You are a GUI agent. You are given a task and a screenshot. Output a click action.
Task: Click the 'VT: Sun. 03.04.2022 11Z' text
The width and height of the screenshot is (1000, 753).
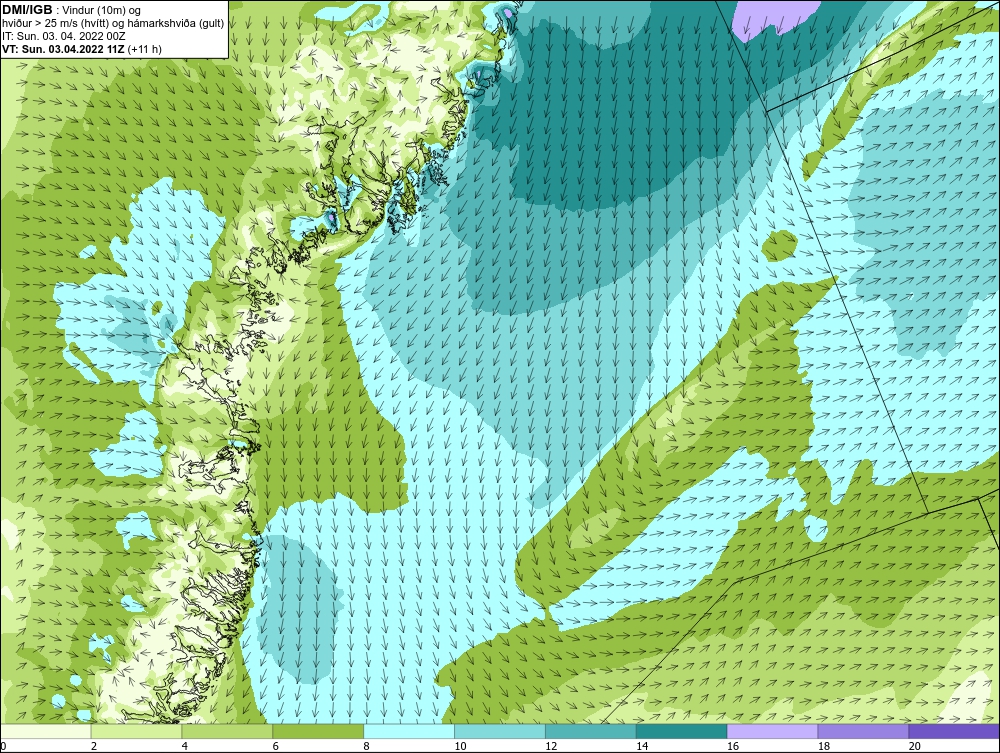(63, 49)
